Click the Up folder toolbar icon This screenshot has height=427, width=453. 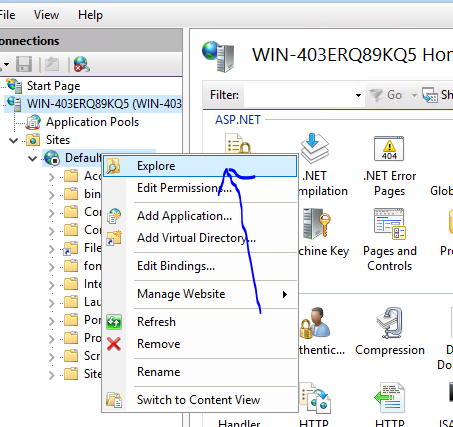pyautogui.click(x=52, y=64)
